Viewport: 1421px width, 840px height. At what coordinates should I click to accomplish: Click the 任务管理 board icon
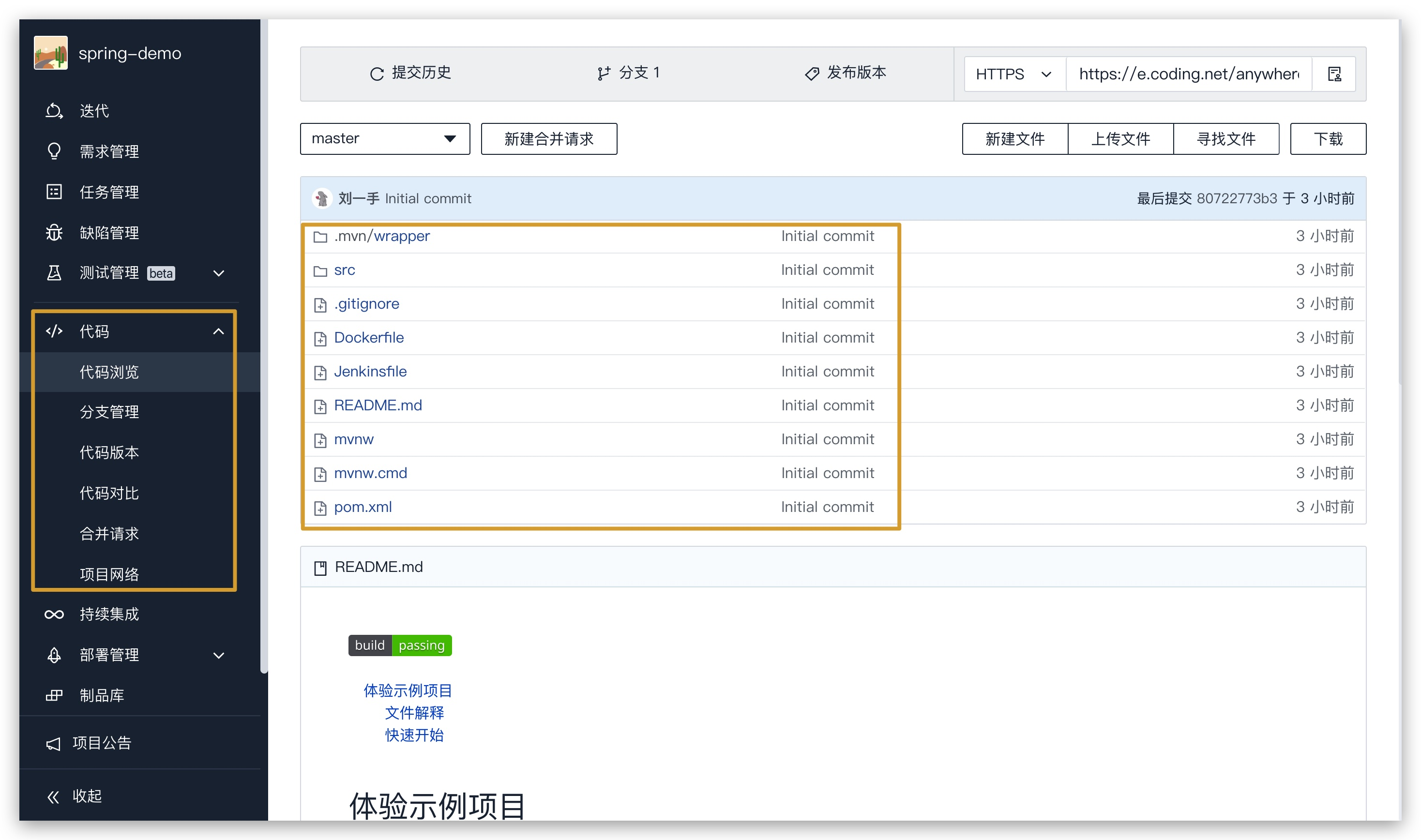[54, 192]
